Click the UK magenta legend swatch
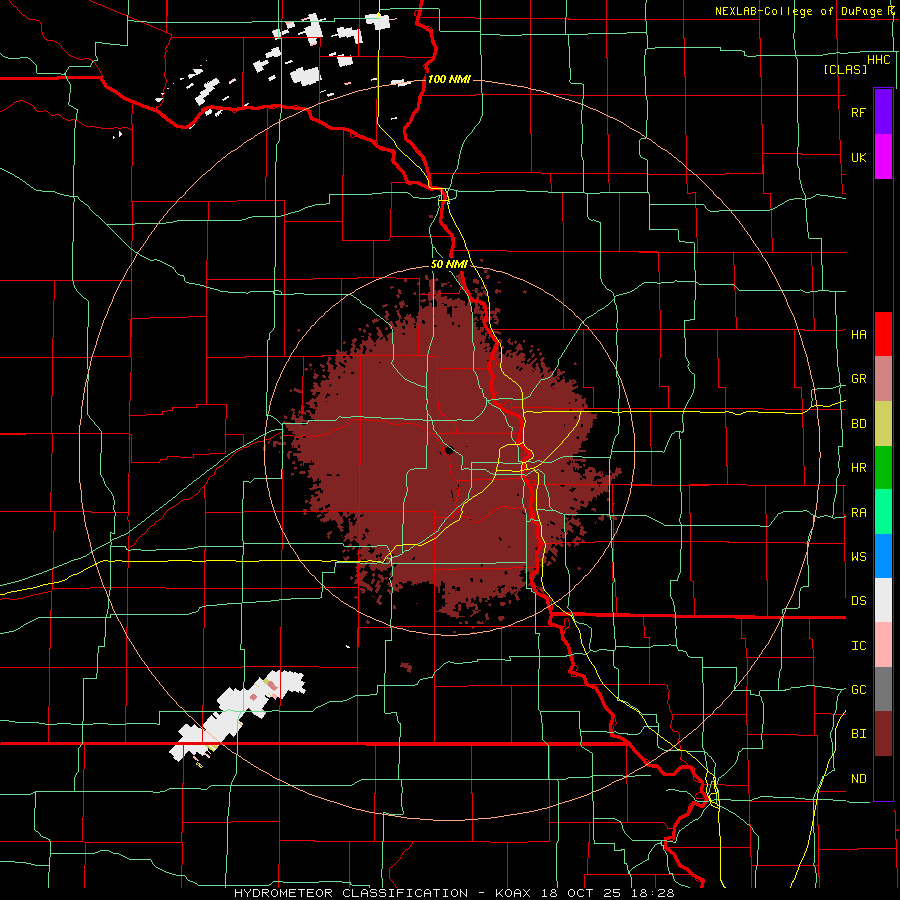Viewport: 900px width, 900px height. pos(883,157)
